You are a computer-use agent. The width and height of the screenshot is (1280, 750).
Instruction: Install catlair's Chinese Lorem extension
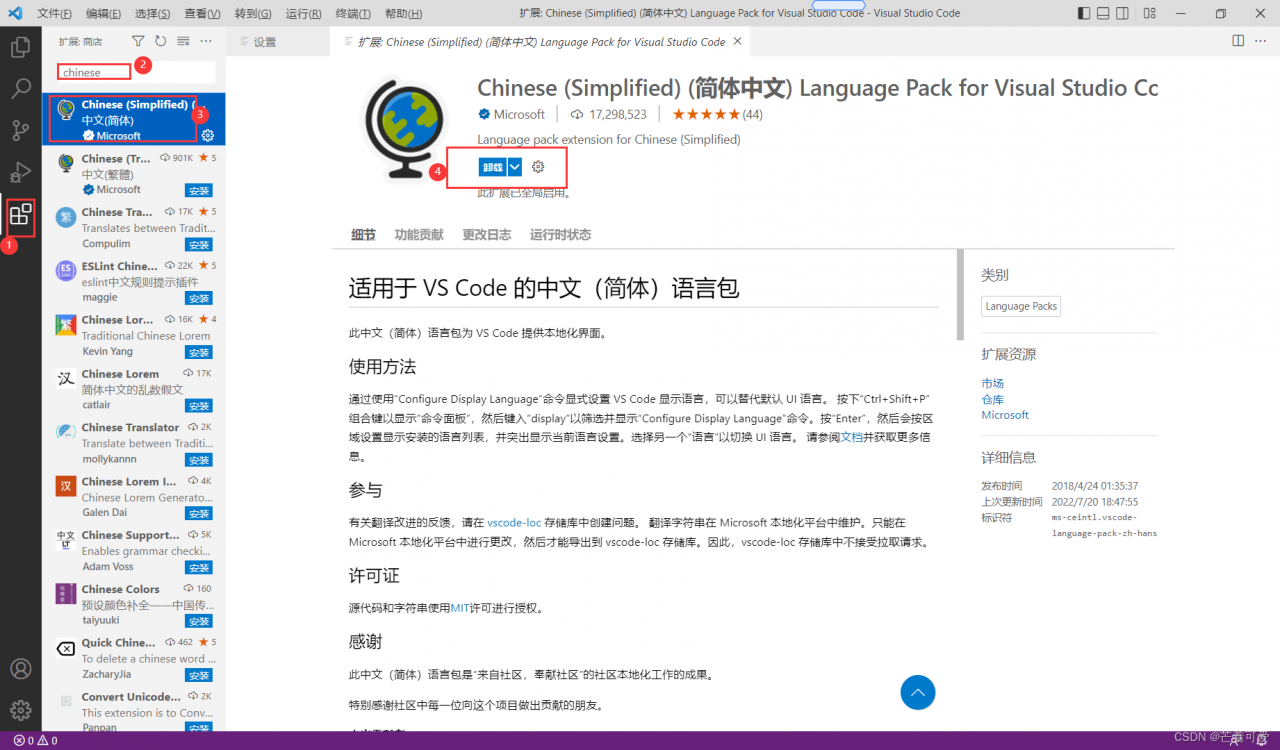coord(199,406)
